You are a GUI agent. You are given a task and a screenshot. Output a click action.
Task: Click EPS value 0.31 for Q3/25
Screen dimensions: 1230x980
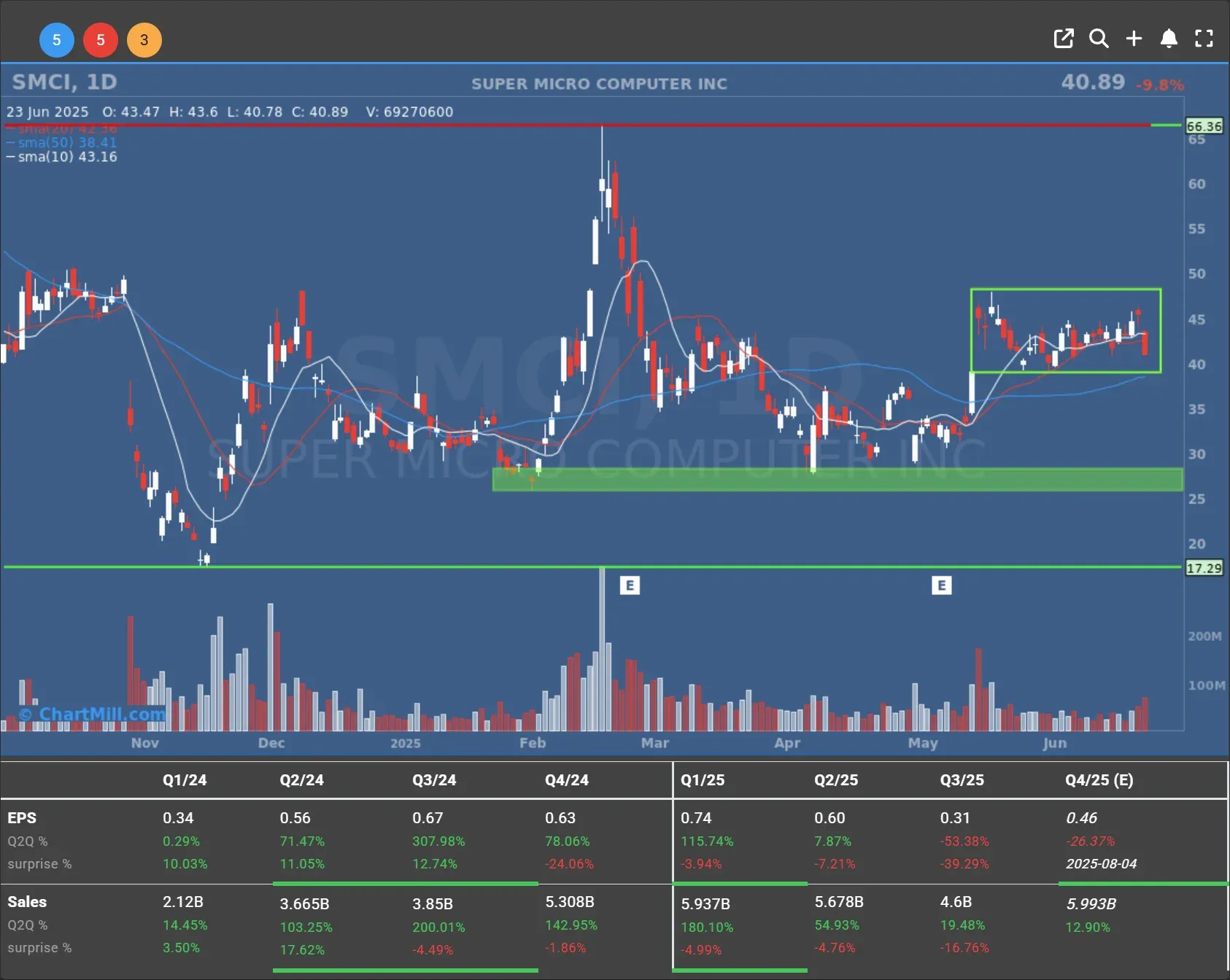[x=955, y=817]
